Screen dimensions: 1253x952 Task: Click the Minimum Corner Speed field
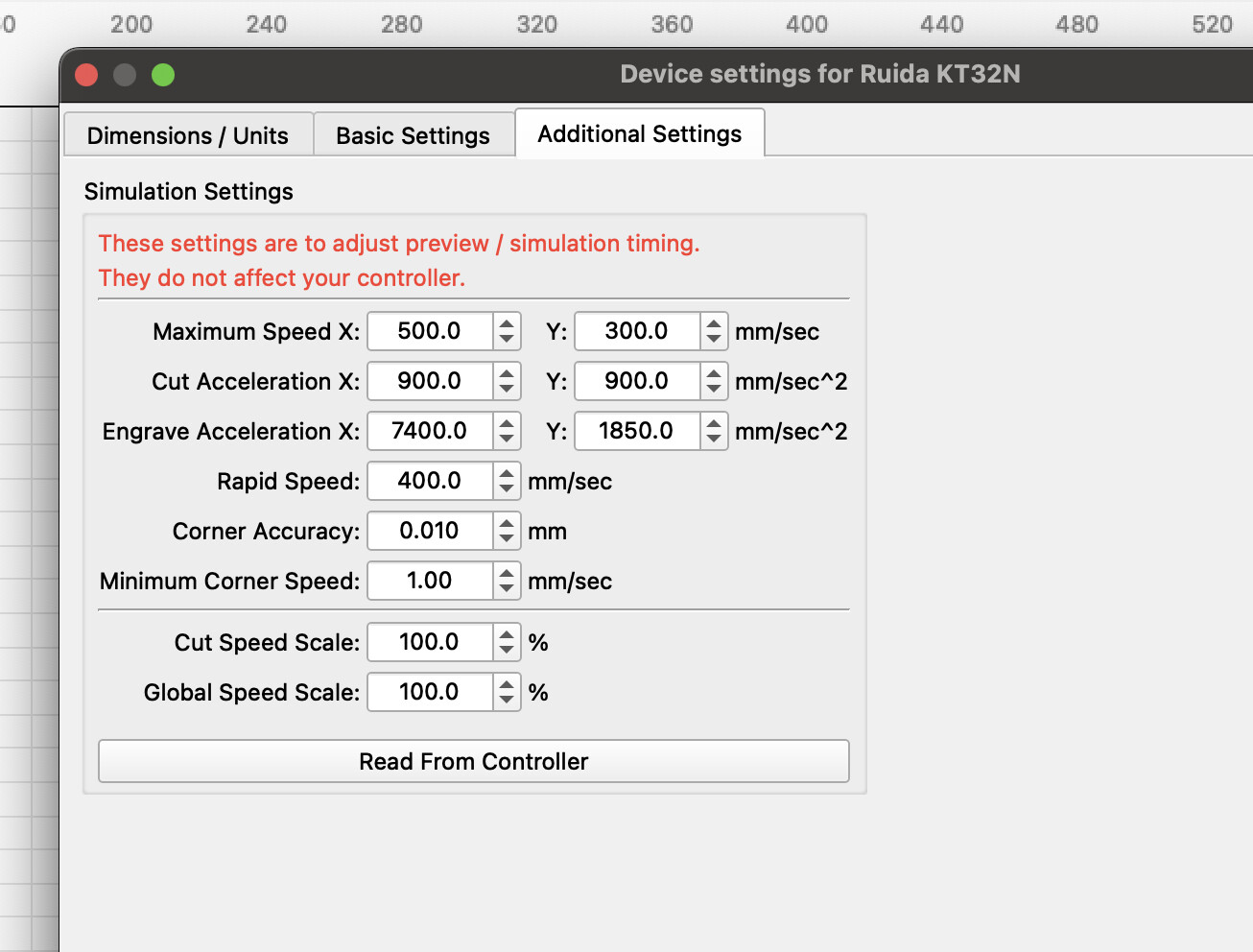pyautogui.click(x=430, y=581)
